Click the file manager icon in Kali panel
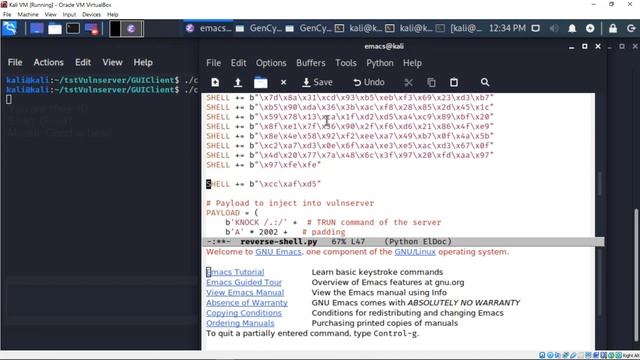This screenshot has width=640, height=360. [55, 29]
